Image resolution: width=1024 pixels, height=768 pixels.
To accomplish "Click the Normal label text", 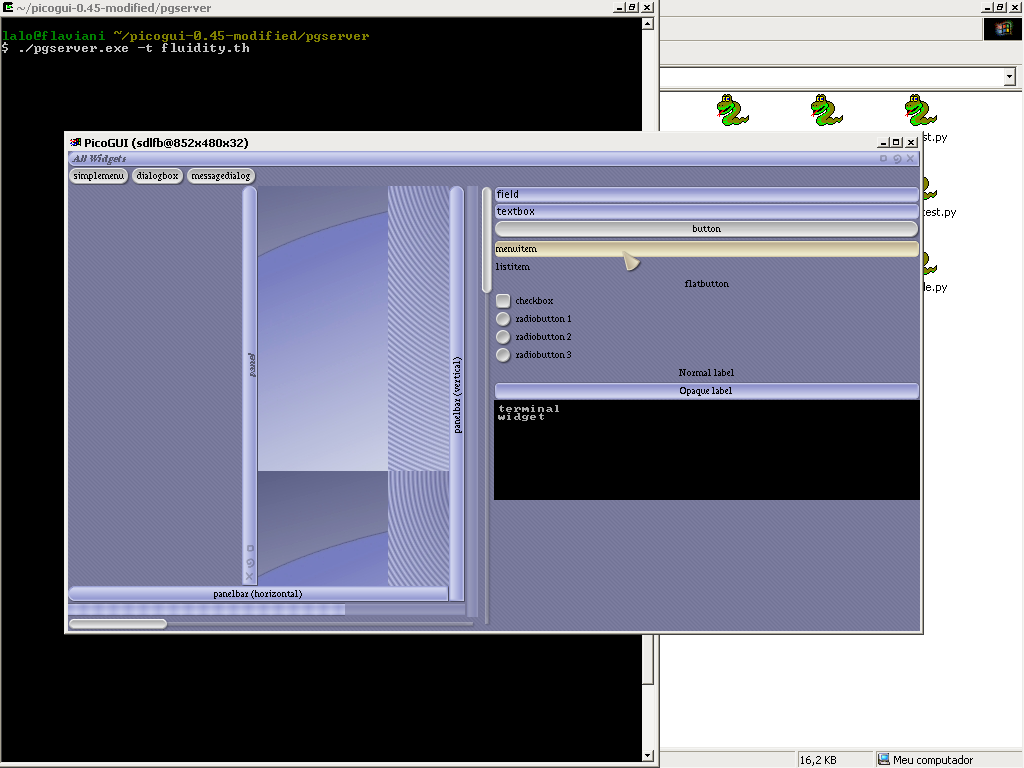I will tap(706, 373).
